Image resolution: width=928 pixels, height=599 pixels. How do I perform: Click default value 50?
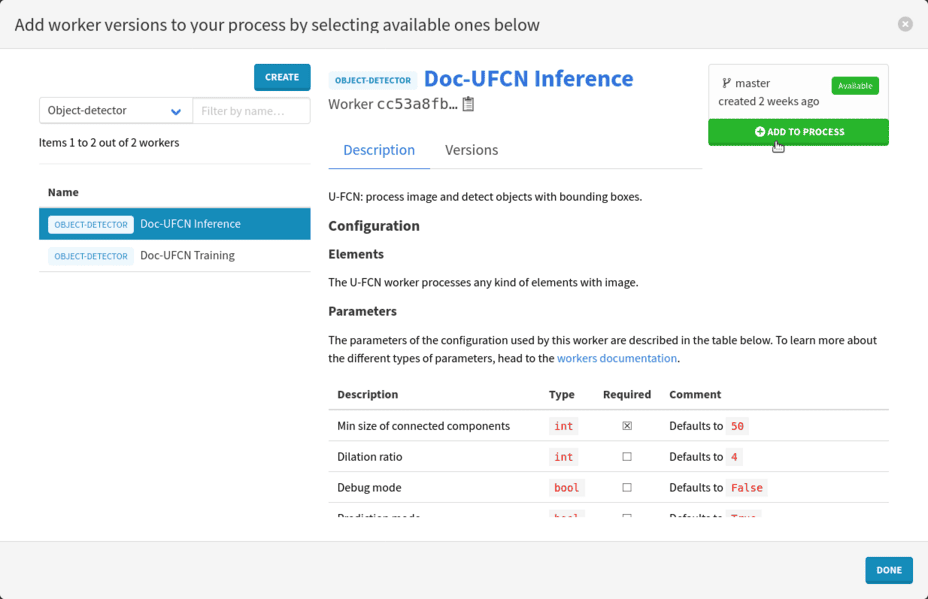tap(737, 426)
